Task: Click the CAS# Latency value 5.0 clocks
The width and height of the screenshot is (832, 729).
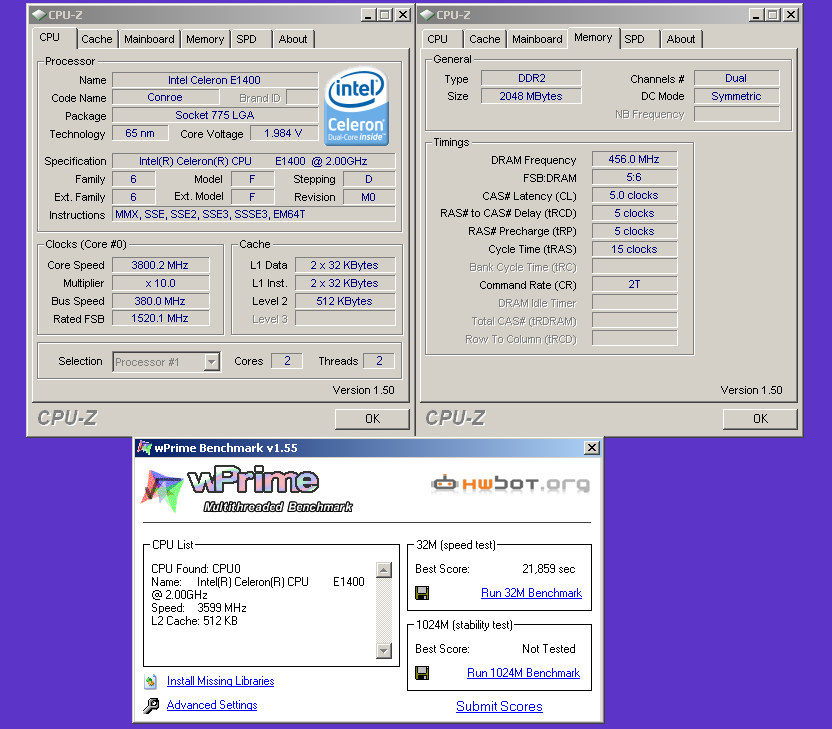Action: tap(634, 195)
